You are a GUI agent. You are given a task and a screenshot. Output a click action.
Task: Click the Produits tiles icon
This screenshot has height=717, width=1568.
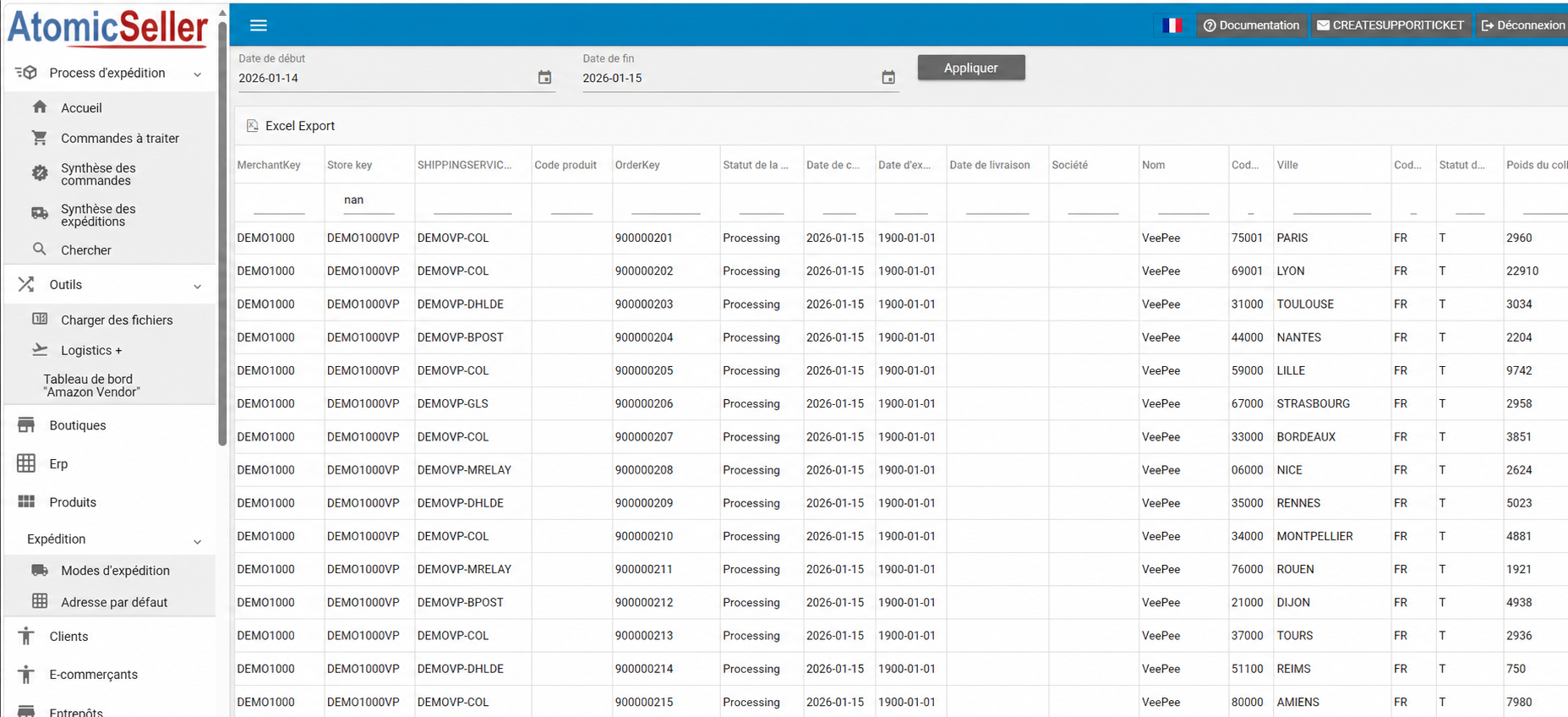pos(26,501)
